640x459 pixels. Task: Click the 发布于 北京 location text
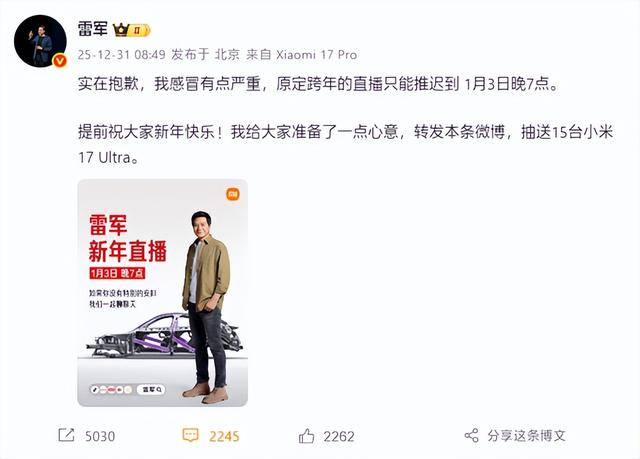[205, 55]
